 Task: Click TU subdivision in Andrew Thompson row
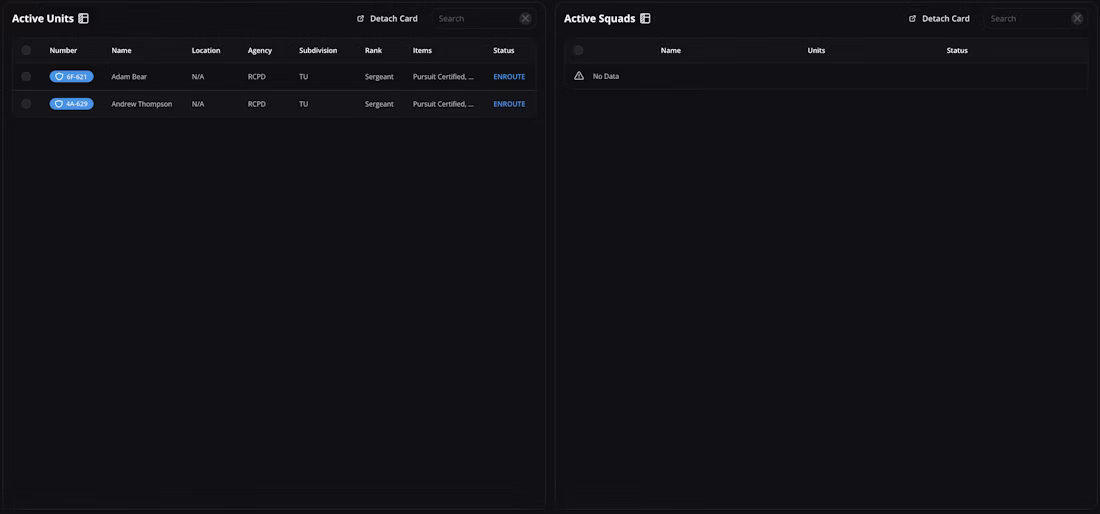coord(304,104)
